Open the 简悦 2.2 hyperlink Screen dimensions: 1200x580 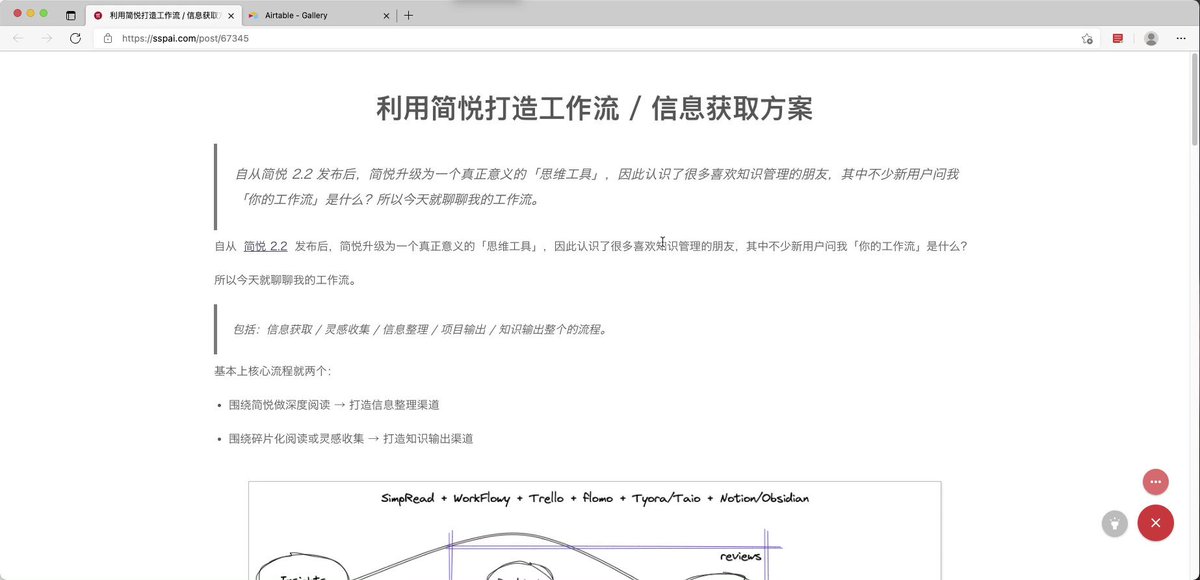(x=265, y=246)
